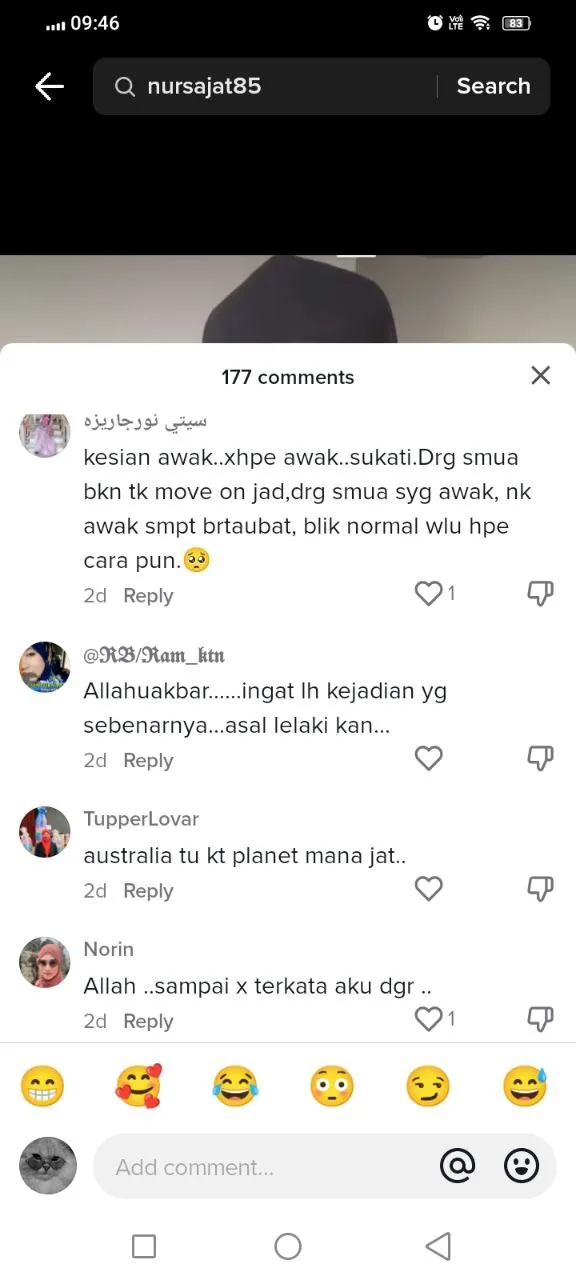Dislike TupperLovar's australia comment
576x1280 pixels.
pos(540,890)
